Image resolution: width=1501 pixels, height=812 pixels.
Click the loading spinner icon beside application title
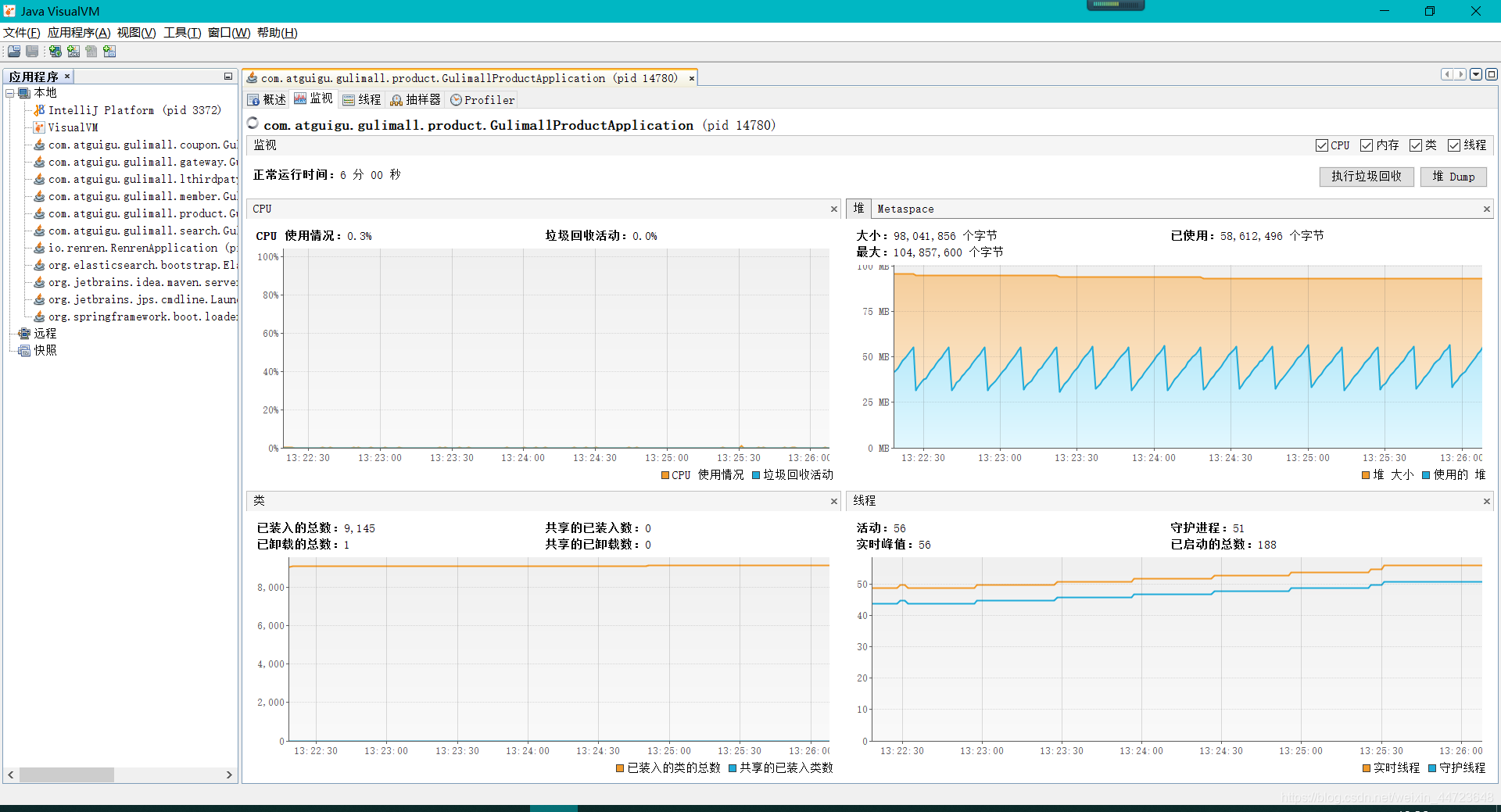coord(253,123)
